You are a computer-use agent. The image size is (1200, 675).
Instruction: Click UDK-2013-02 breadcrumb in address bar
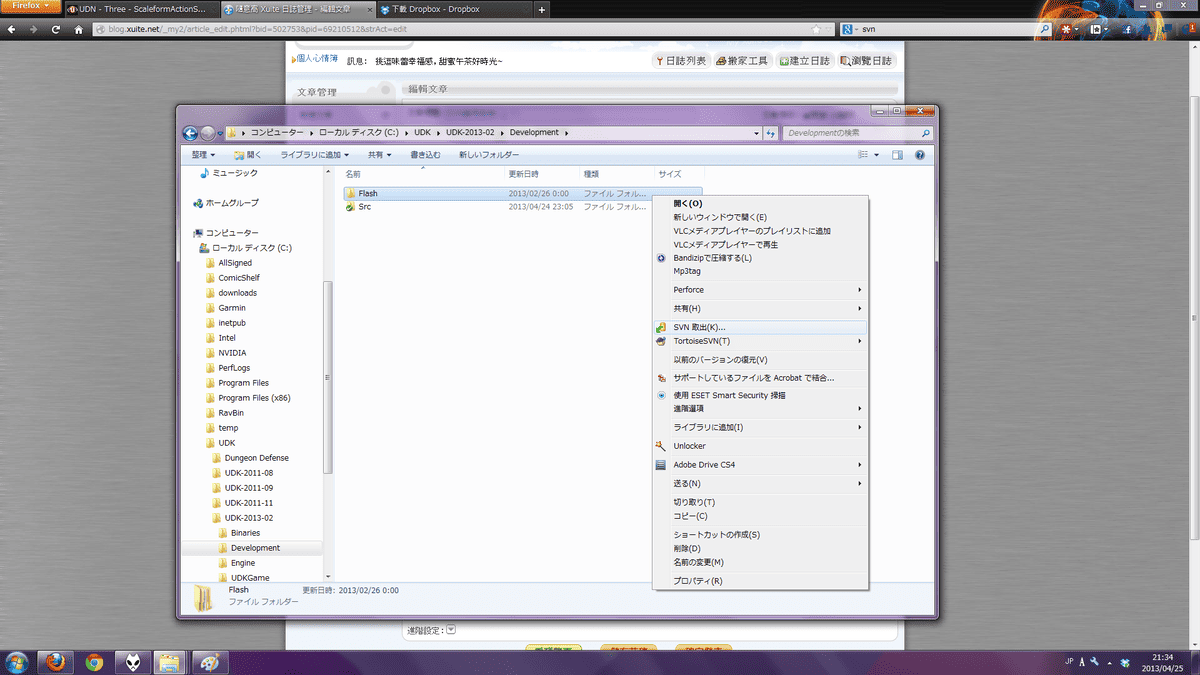(472, 132)
